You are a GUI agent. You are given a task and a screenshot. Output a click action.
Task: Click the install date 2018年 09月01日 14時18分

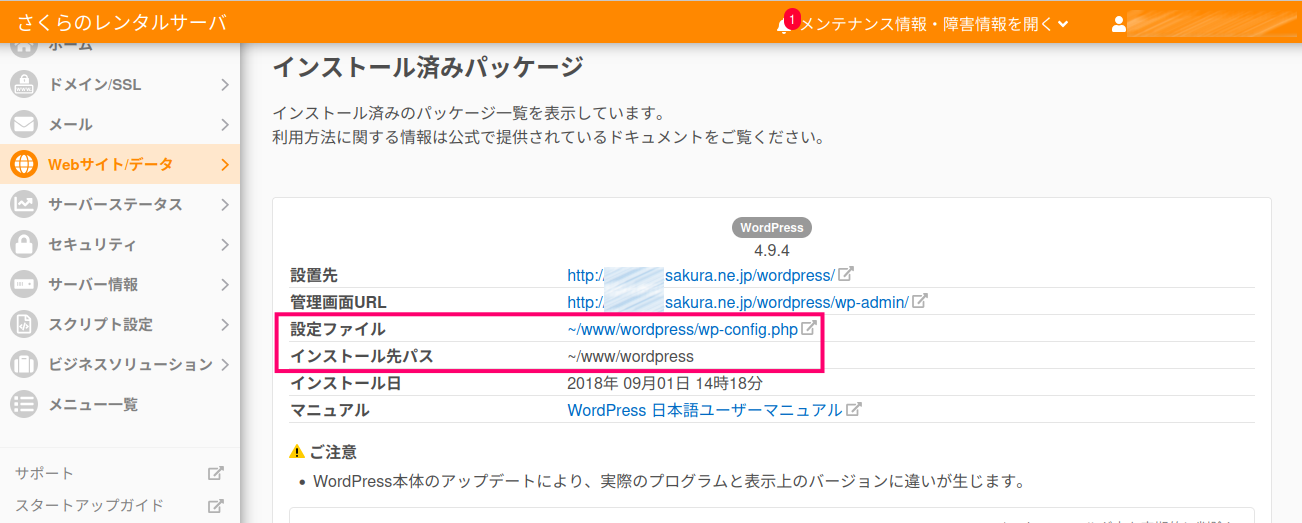coord(665,383)
